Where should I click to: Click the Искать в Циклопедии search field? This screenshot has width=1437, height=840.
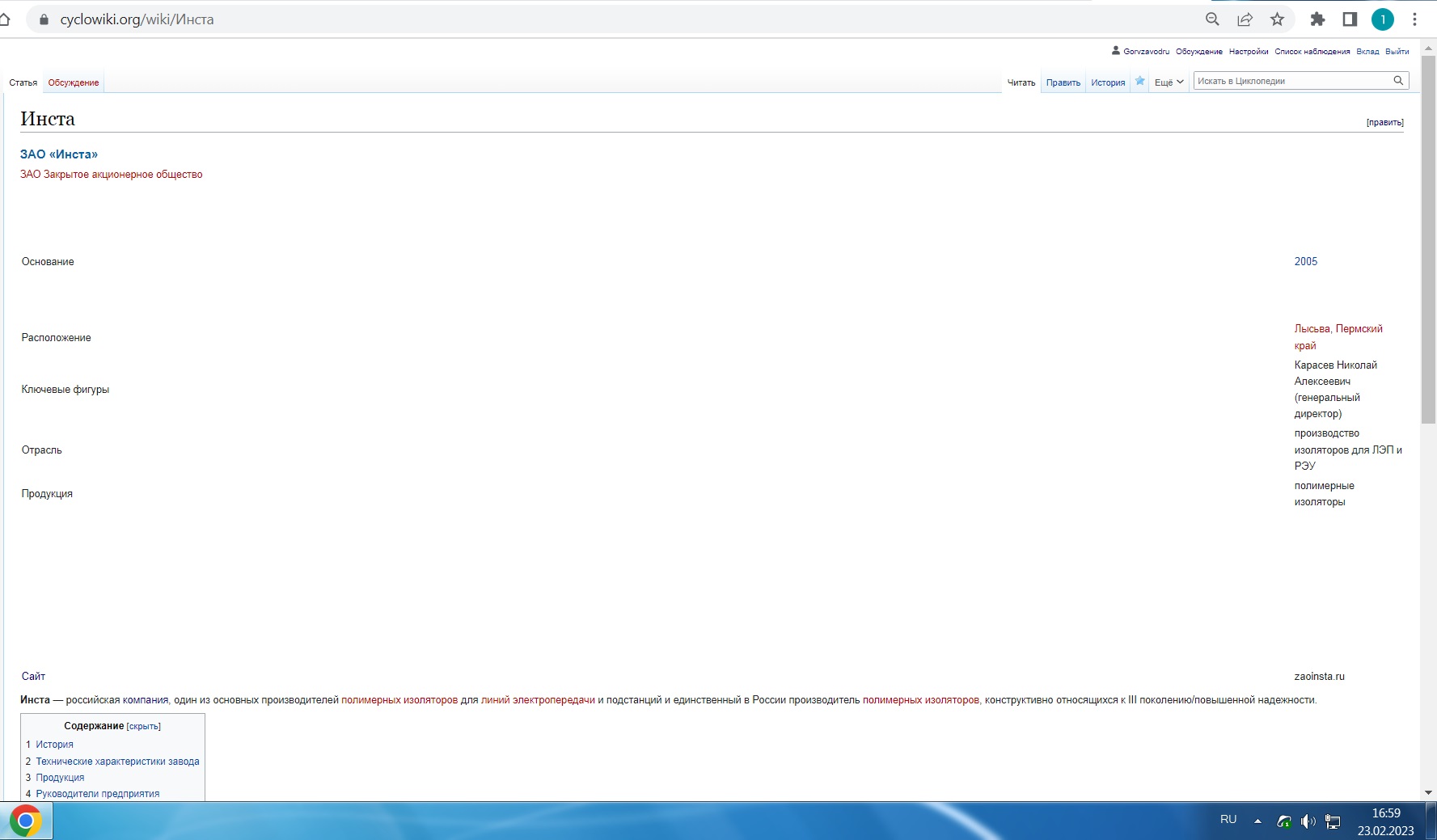tap(1291, 81)
